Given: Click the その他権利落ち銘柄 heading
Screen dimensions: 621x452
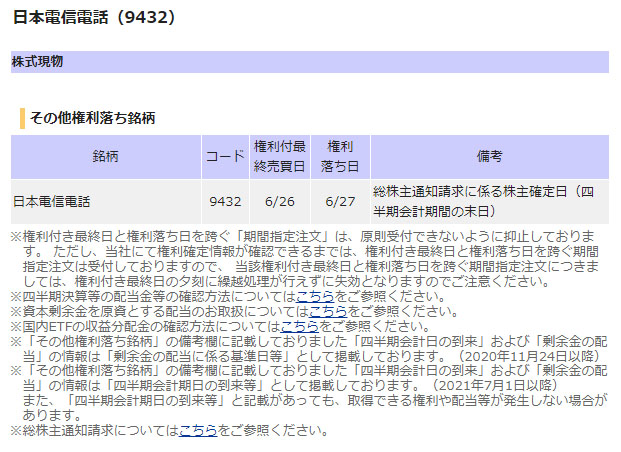Looking at the screenshot, I should click(x=92, y=117).
